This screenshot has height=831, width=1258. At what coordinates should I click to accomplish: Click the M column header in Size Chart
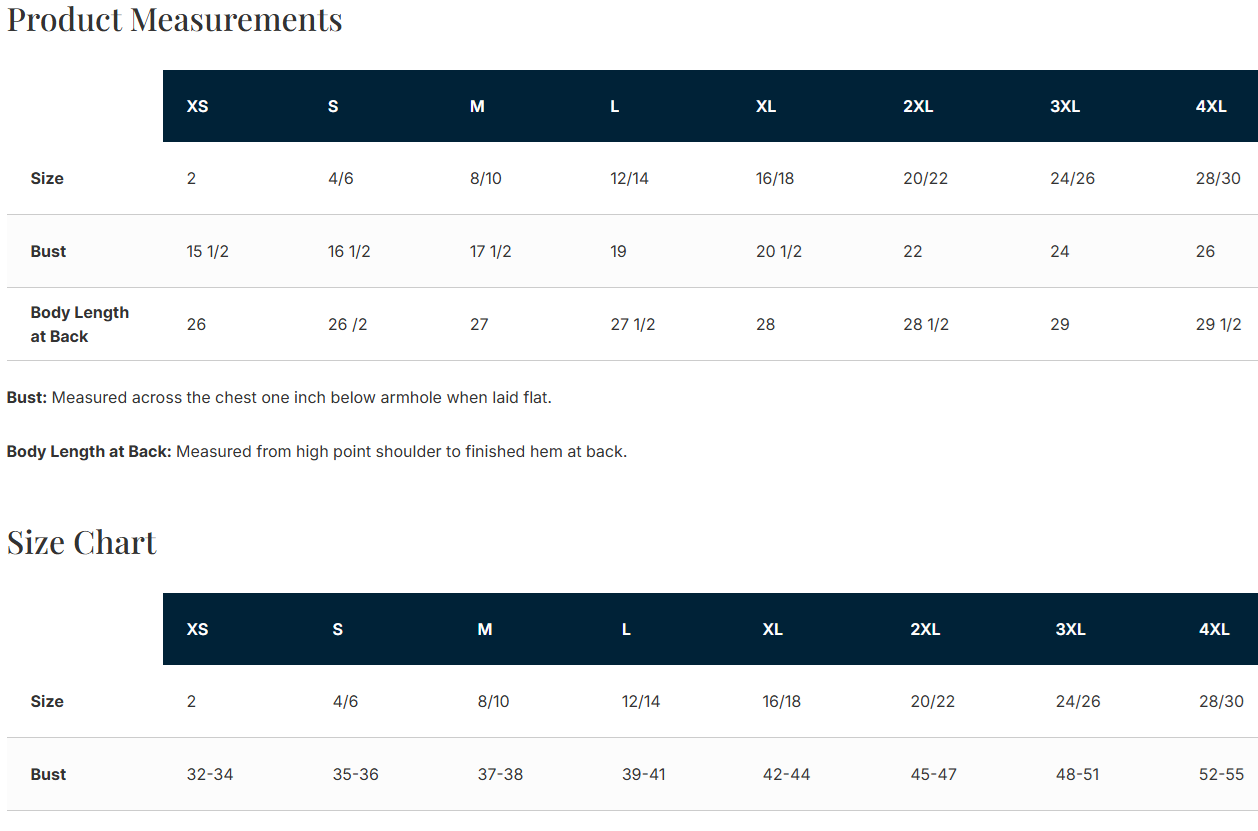pos(485,629)
